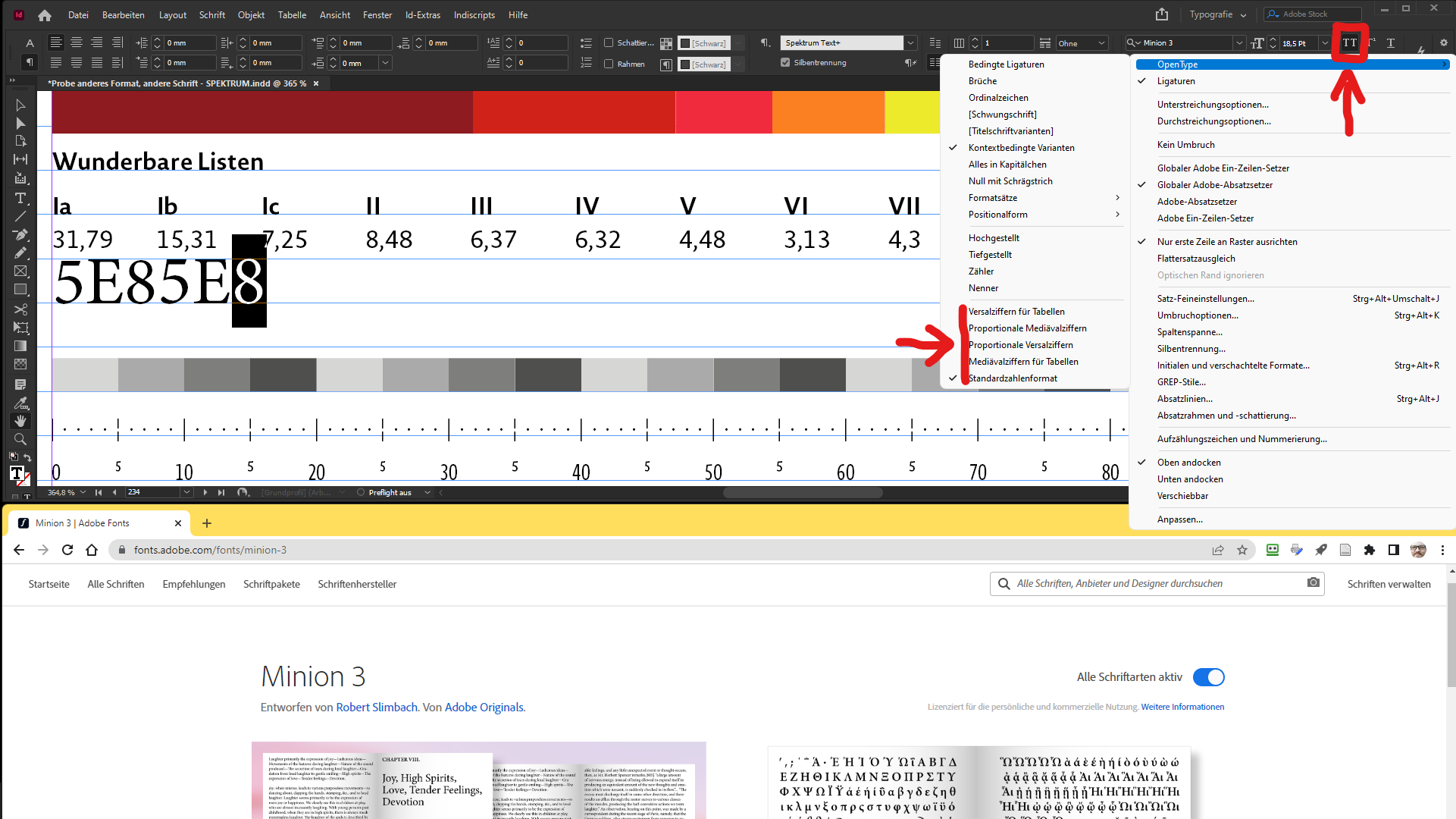
Task: Open Adobe Originals link
Action: [x=484, y=707]
